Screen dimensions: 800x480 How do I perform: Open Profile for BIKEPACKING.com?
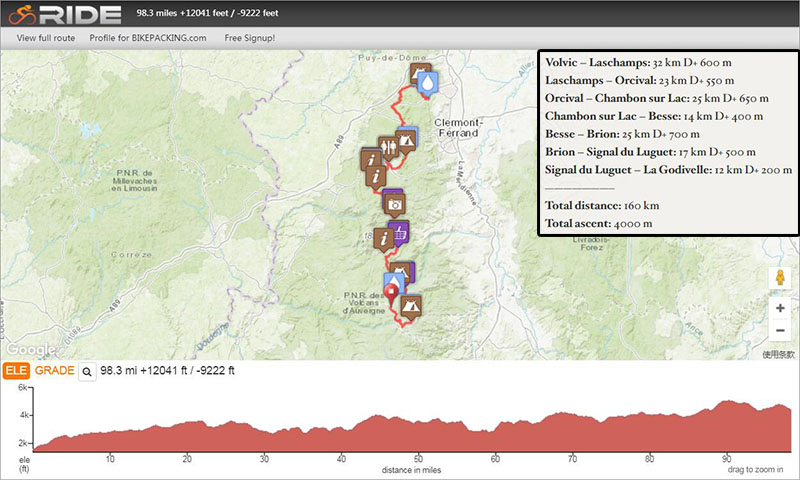pos(148,38)
